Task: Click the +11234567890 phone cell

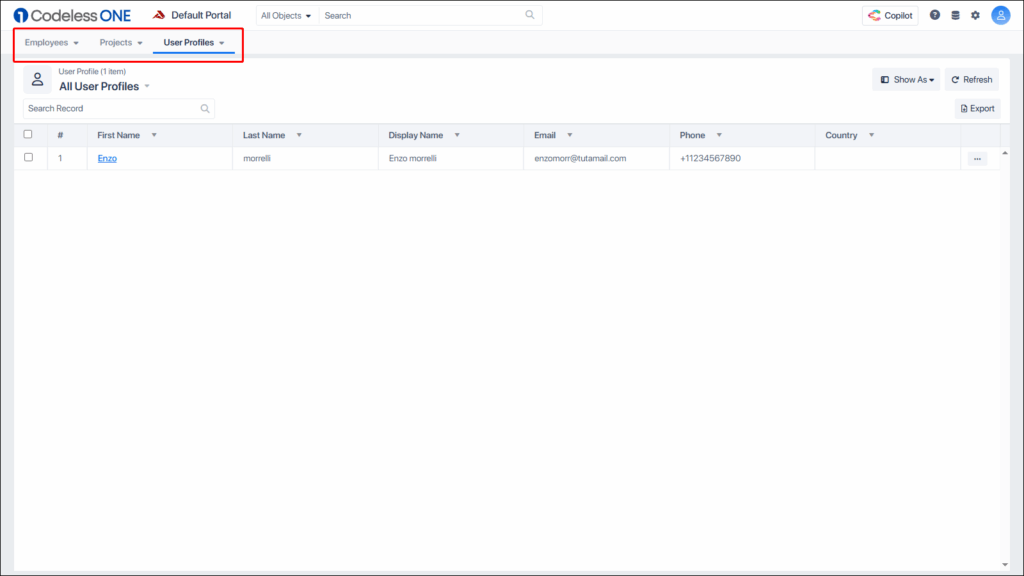Action: click(x=742, y=158)
